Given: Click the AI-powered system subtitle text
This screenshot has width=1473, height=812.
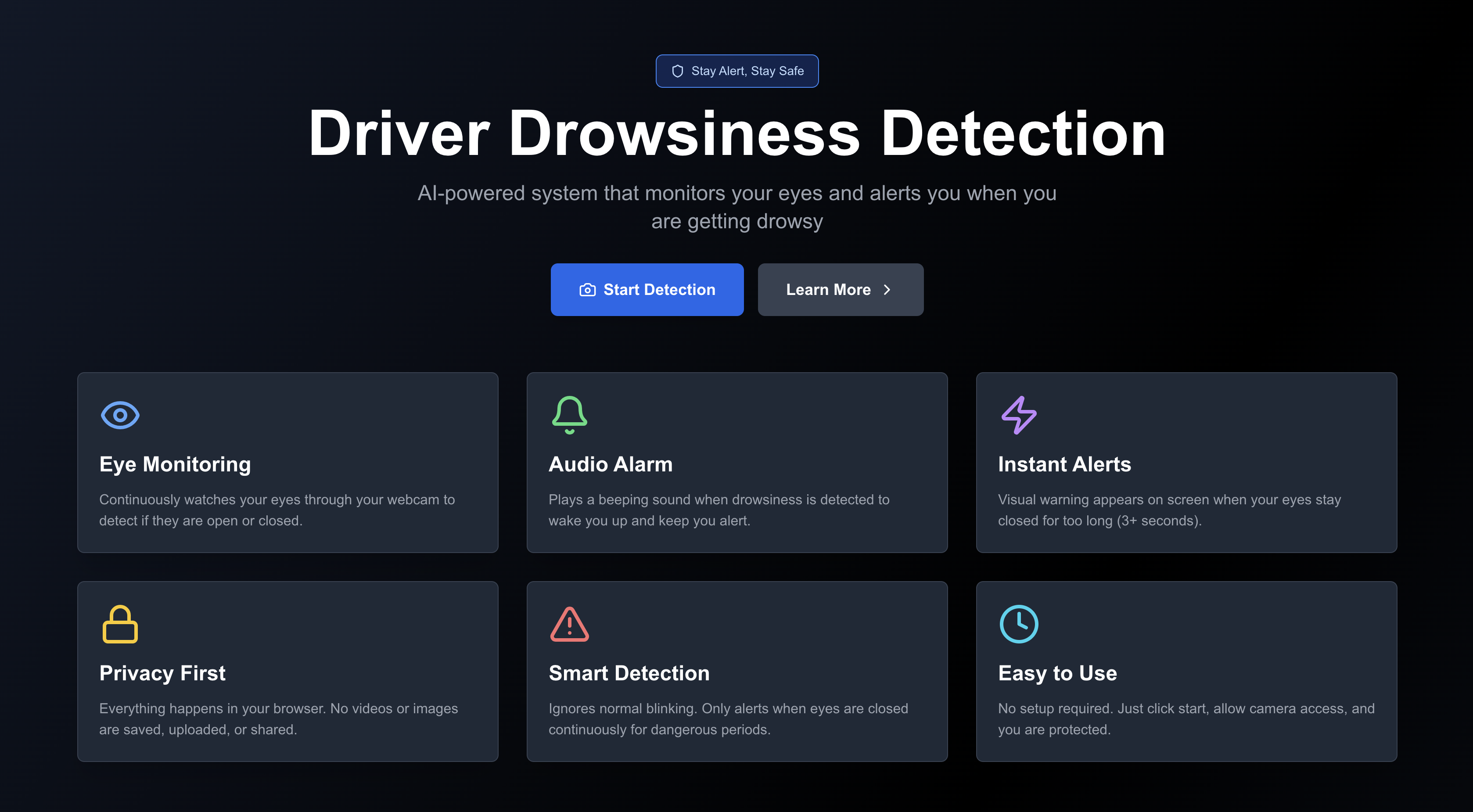Looking at the screenshot, I should (736, 207).
